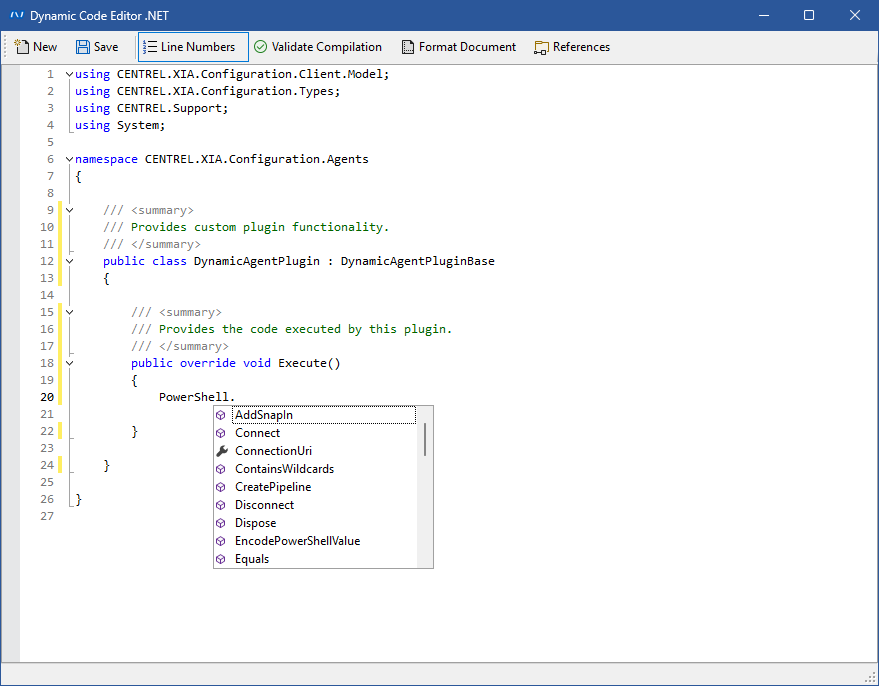
Task: Collapse the using directives block
Action: (69, 74)
